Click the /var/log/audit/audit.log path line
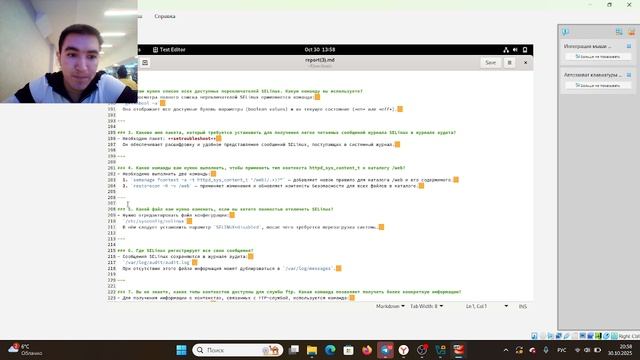 [x=157, y=262]
